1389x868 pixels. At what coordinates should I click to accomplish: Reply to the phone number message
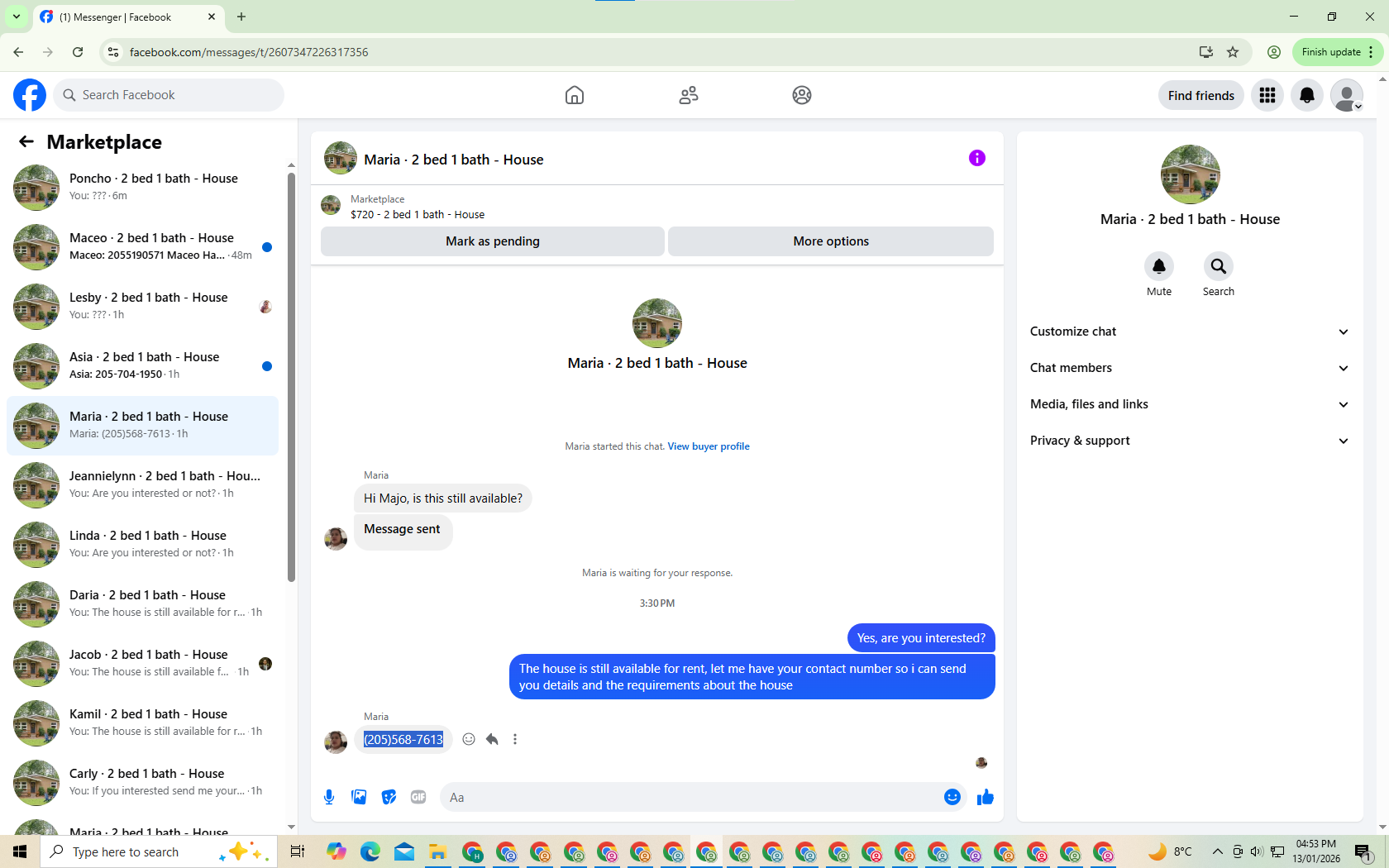pyautogui.click(x=492, y=739)
